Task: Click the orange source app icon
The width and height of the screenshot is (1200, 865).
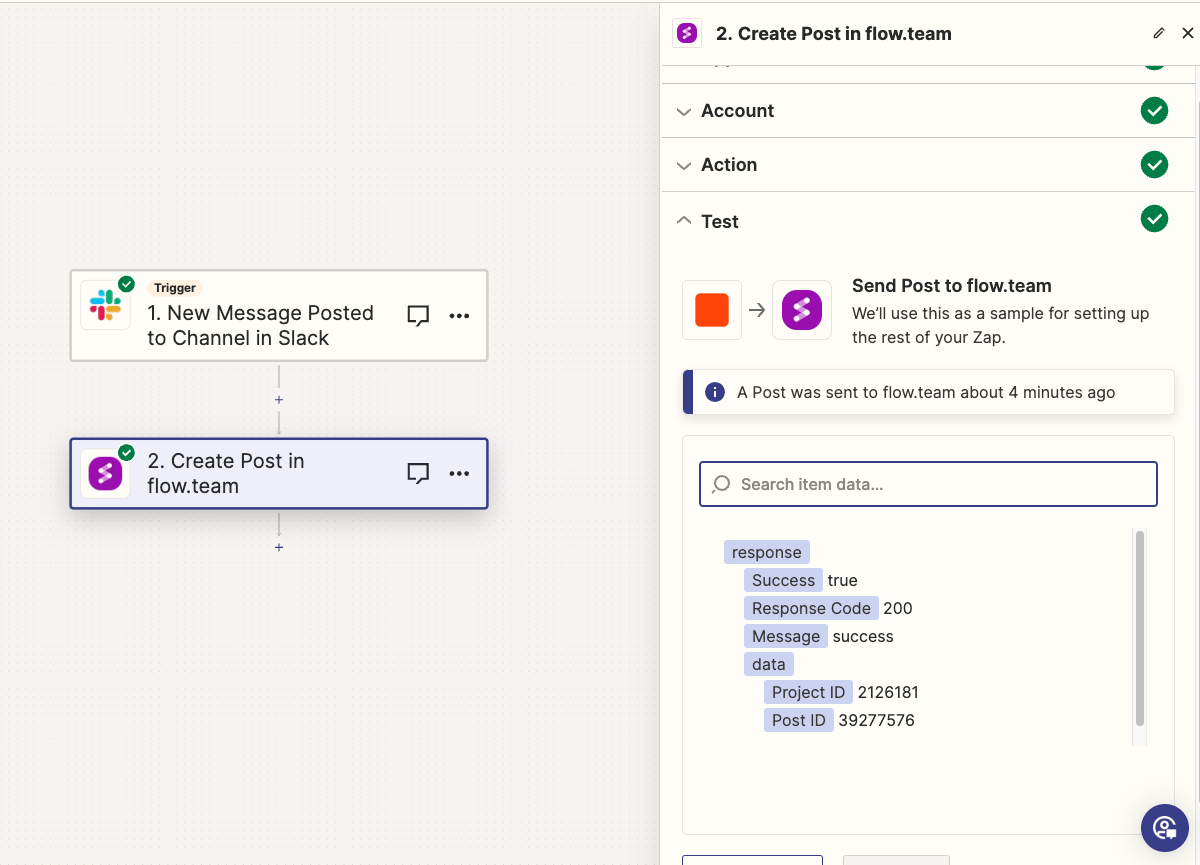Action: 712,310
